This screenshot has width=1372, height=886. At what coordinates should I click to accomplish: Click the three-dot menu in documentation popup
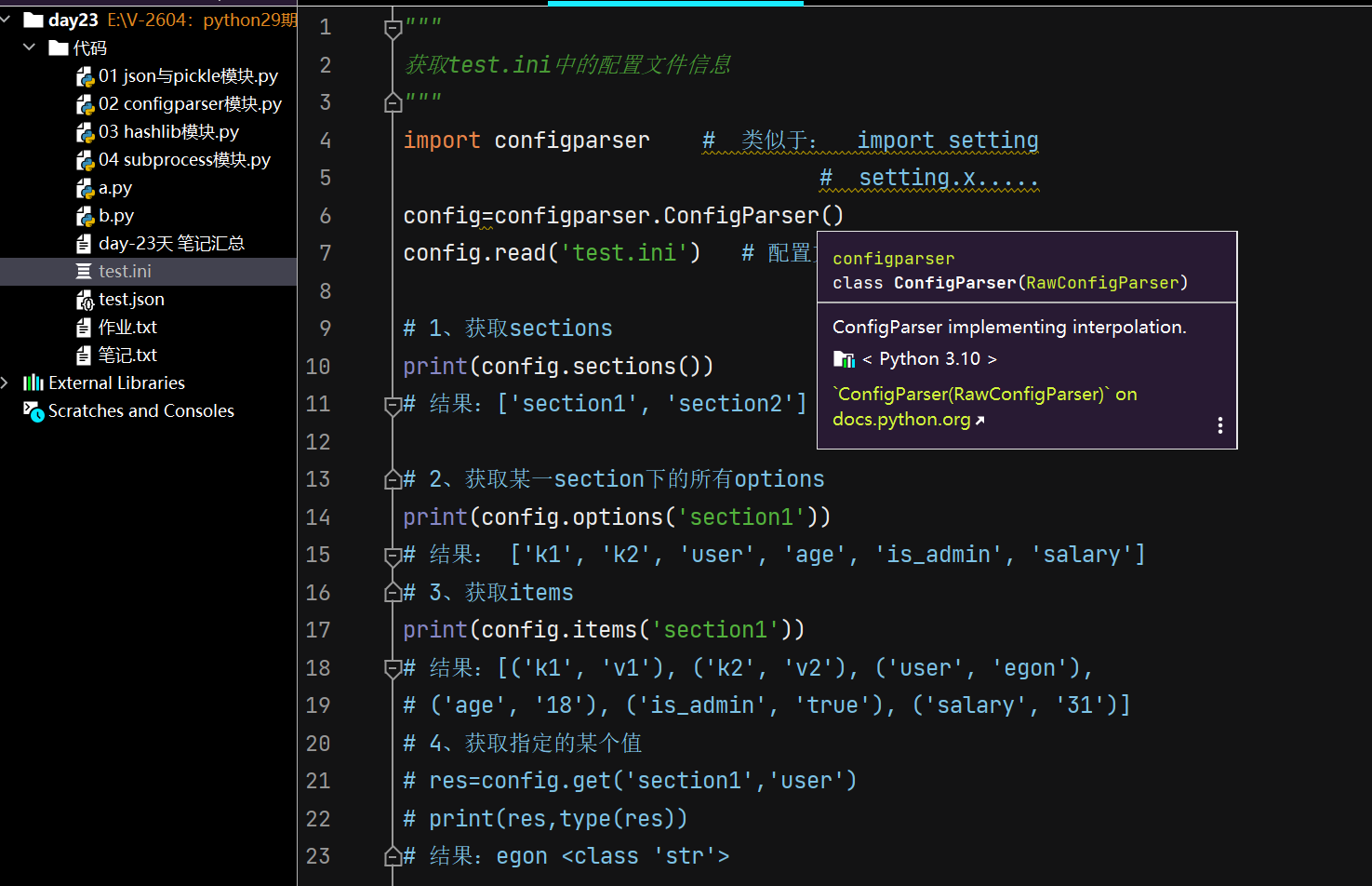click(x=1219, y=425)
